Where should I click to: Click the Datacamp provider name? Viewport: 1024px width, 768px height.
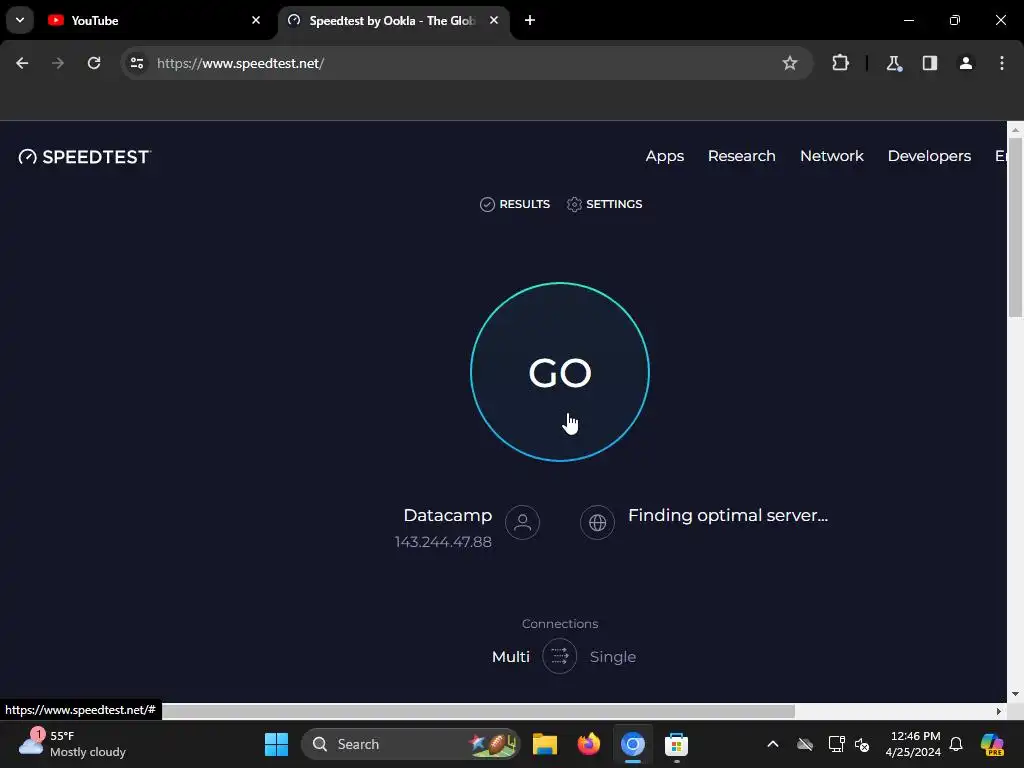tap(447, 515)
